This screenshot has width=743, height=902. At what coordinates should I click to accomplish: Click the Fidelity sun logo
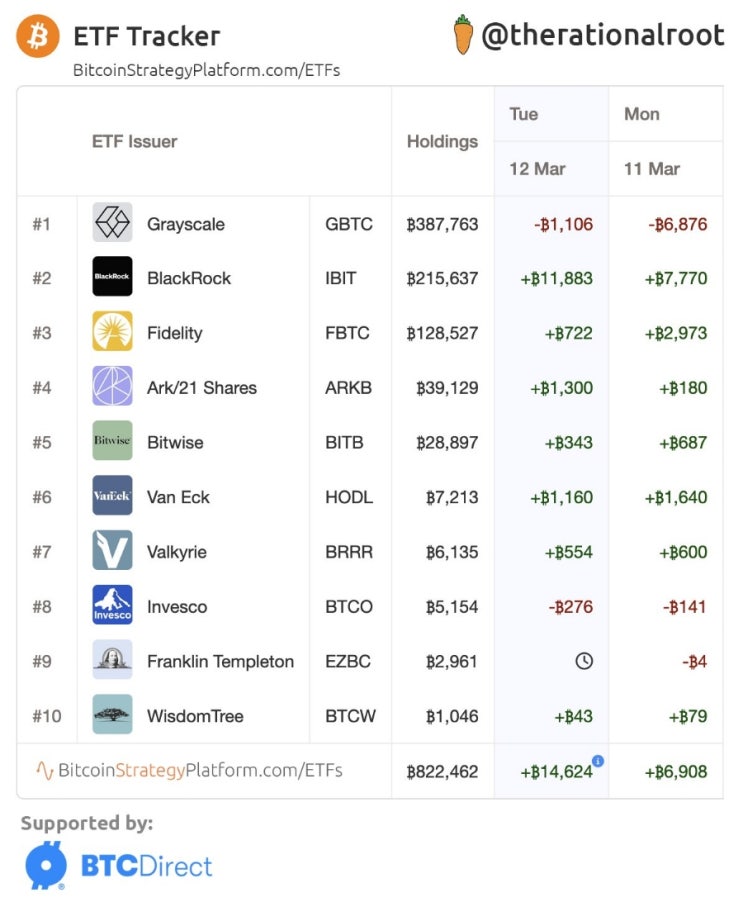112,331
